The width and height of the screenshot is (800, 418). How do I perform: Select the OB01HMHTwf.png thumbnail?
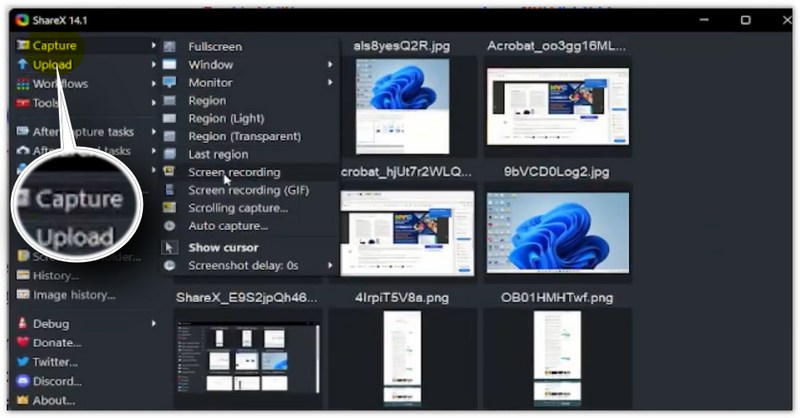tap(558, 358)
